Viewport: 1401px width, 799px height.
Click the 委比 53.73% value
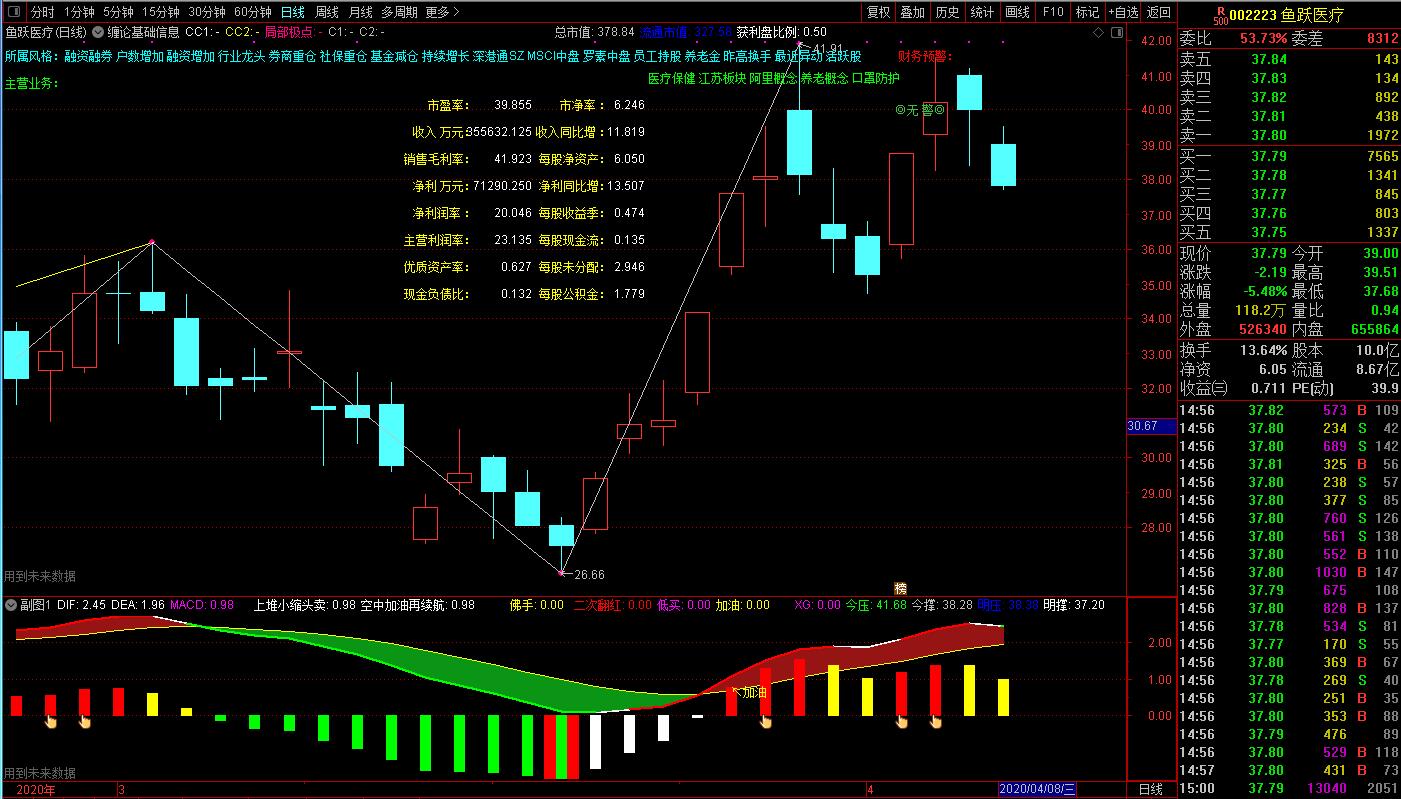pos(1263,38)
